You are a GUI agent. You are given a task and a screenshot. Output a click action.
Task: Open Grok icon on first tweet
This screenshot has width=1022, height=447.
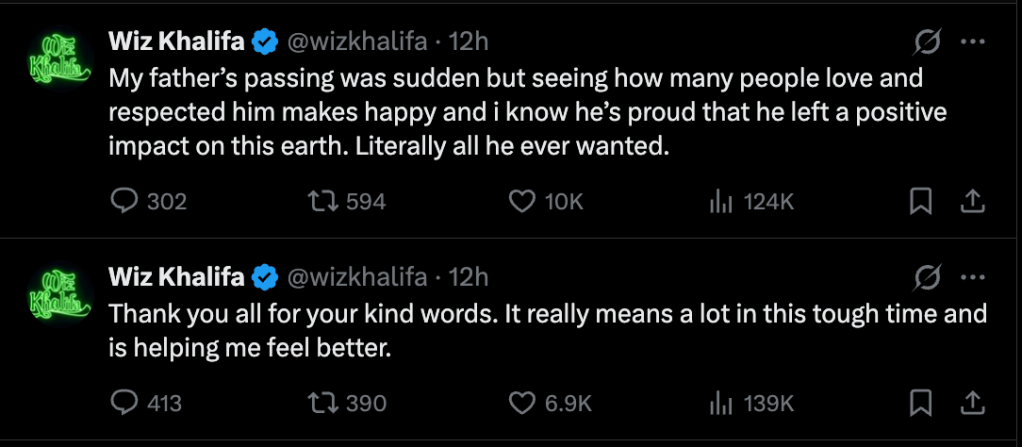927,42
